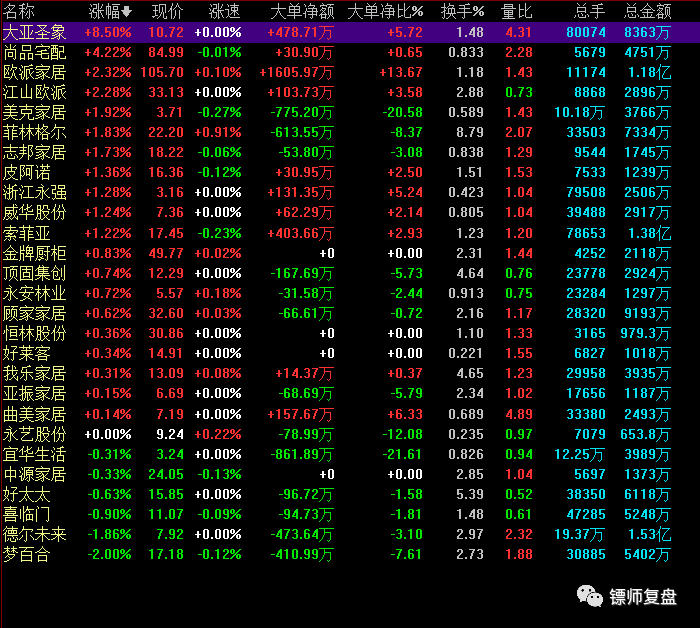Click 菲林格尔 speed value +0.91%

coord(218,133)
